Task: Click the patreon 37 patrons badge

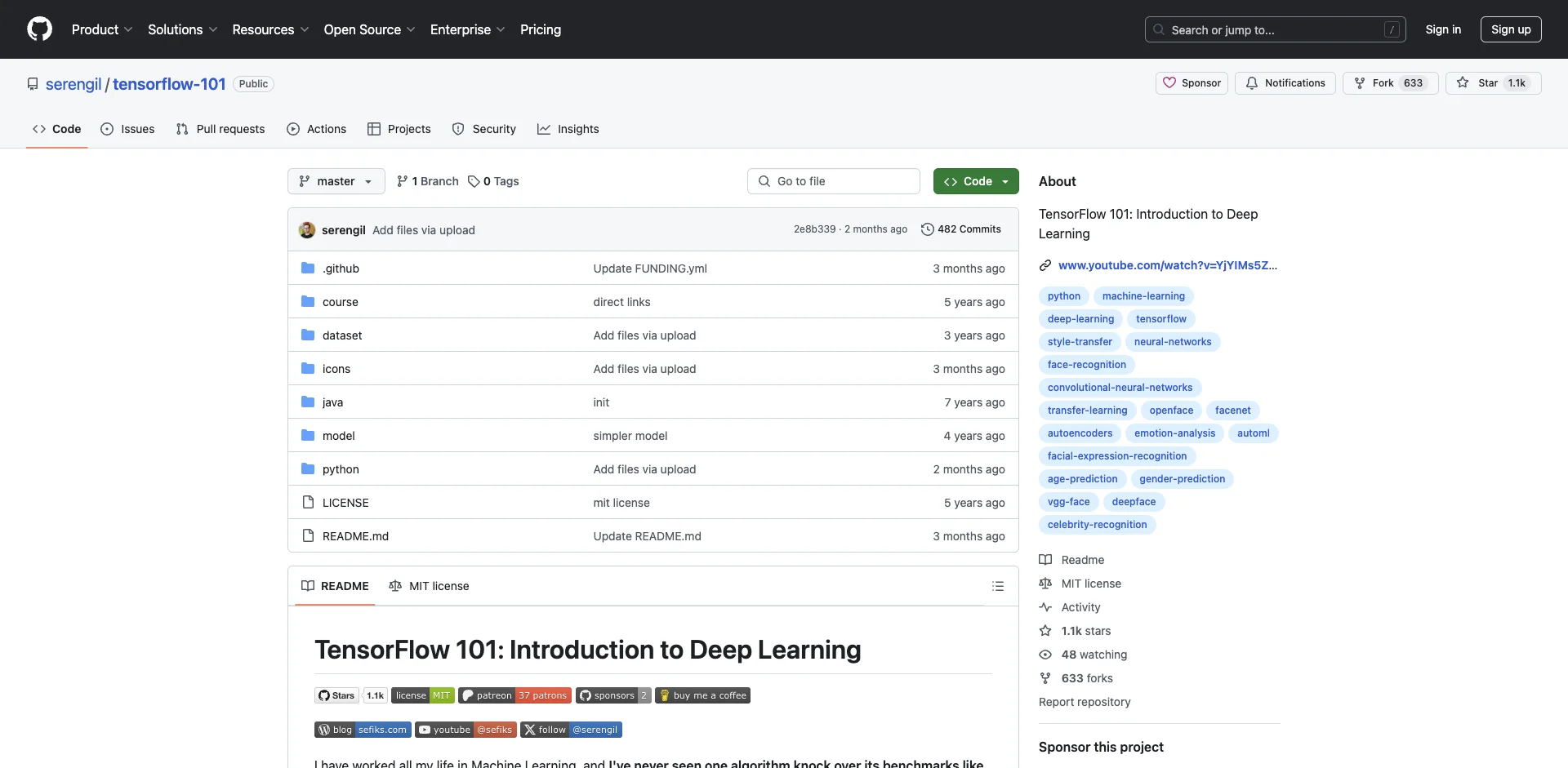Action: [x=514, y=695]
